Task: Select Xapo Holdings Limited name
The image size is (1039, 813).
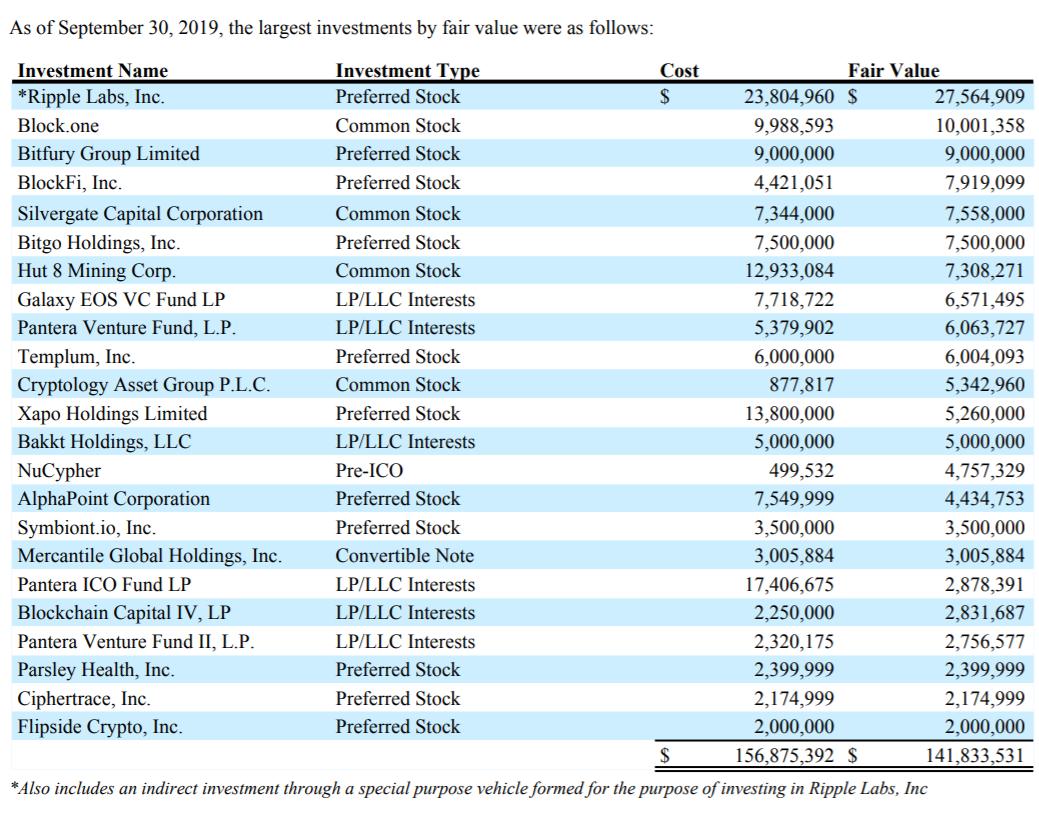Action: click(x=113, y=413)
